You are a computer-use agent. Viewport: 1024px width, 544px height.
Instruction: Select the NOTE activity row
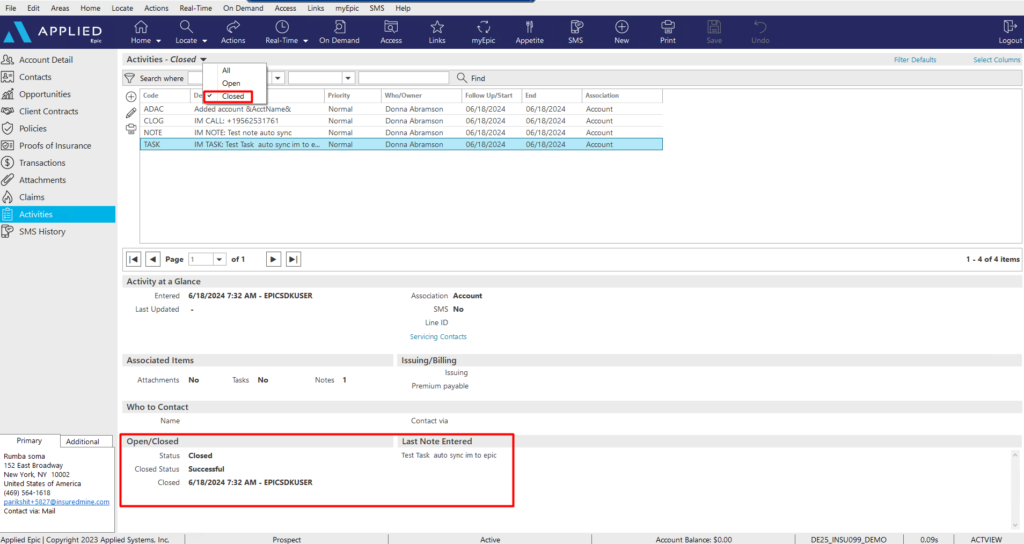click(x=401, y=133)
